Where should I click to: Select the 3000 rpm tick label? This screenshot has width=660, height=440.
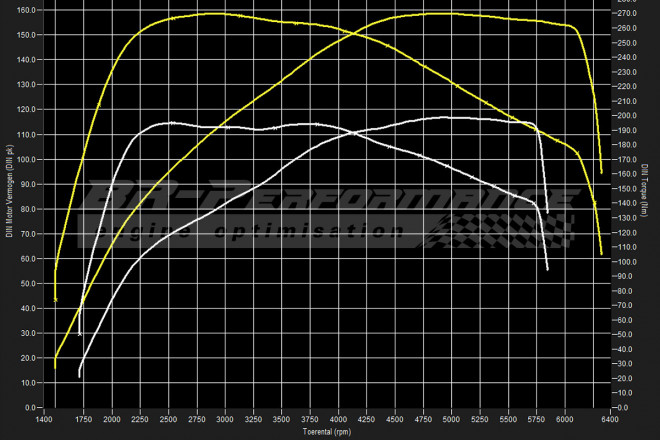click(226, 420)
